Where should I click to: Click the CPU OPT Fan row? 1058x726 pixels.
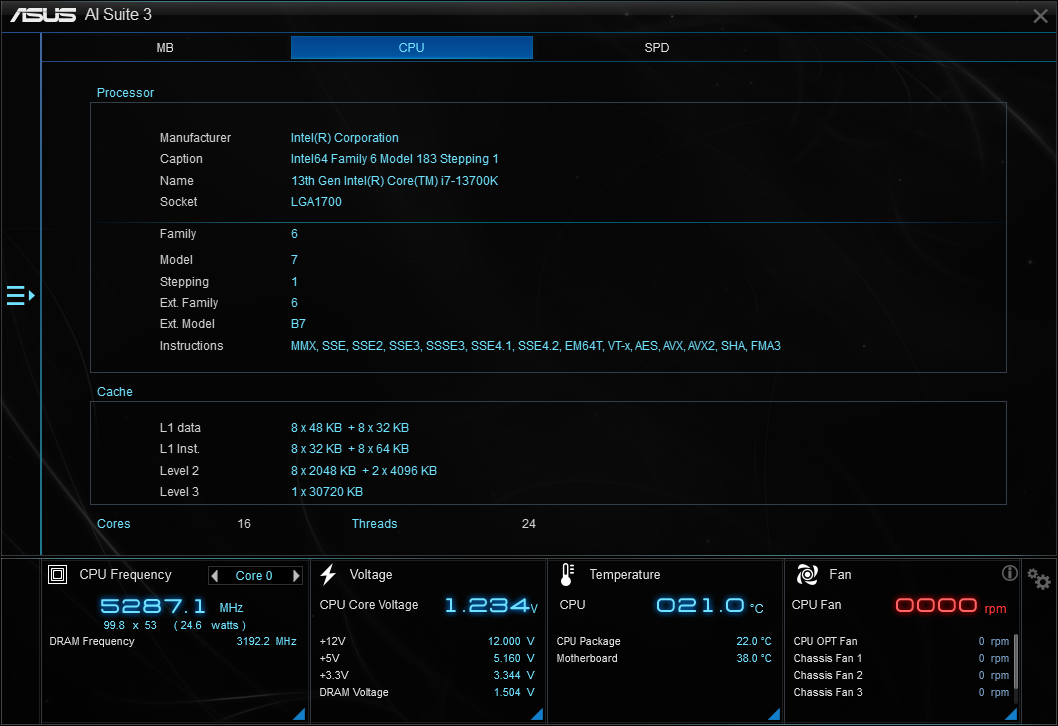point(901,641)
